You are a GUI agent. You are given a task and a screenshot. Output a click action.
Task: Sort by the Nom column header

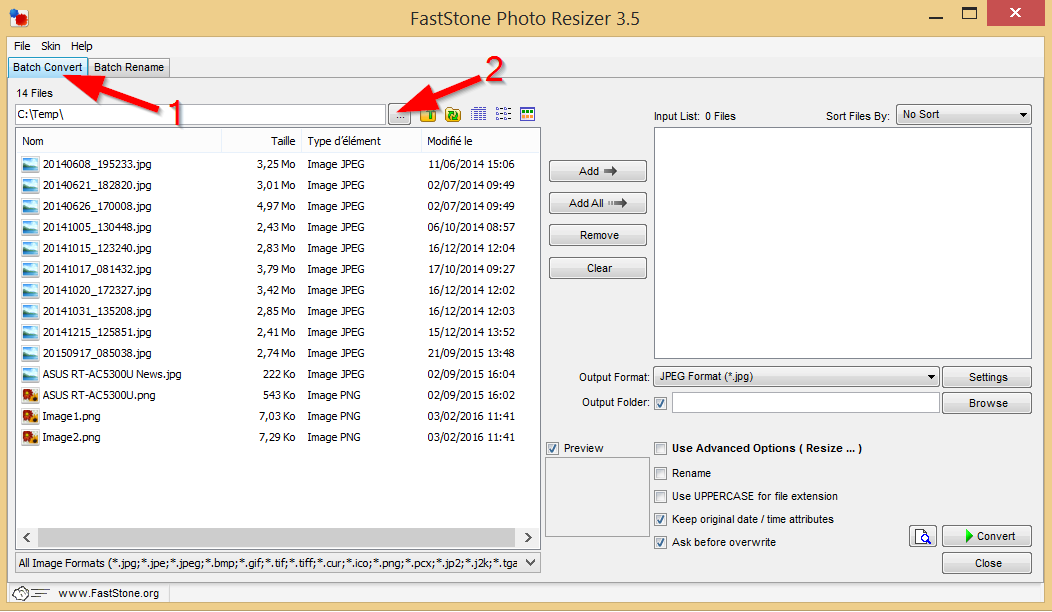[121, 141]
